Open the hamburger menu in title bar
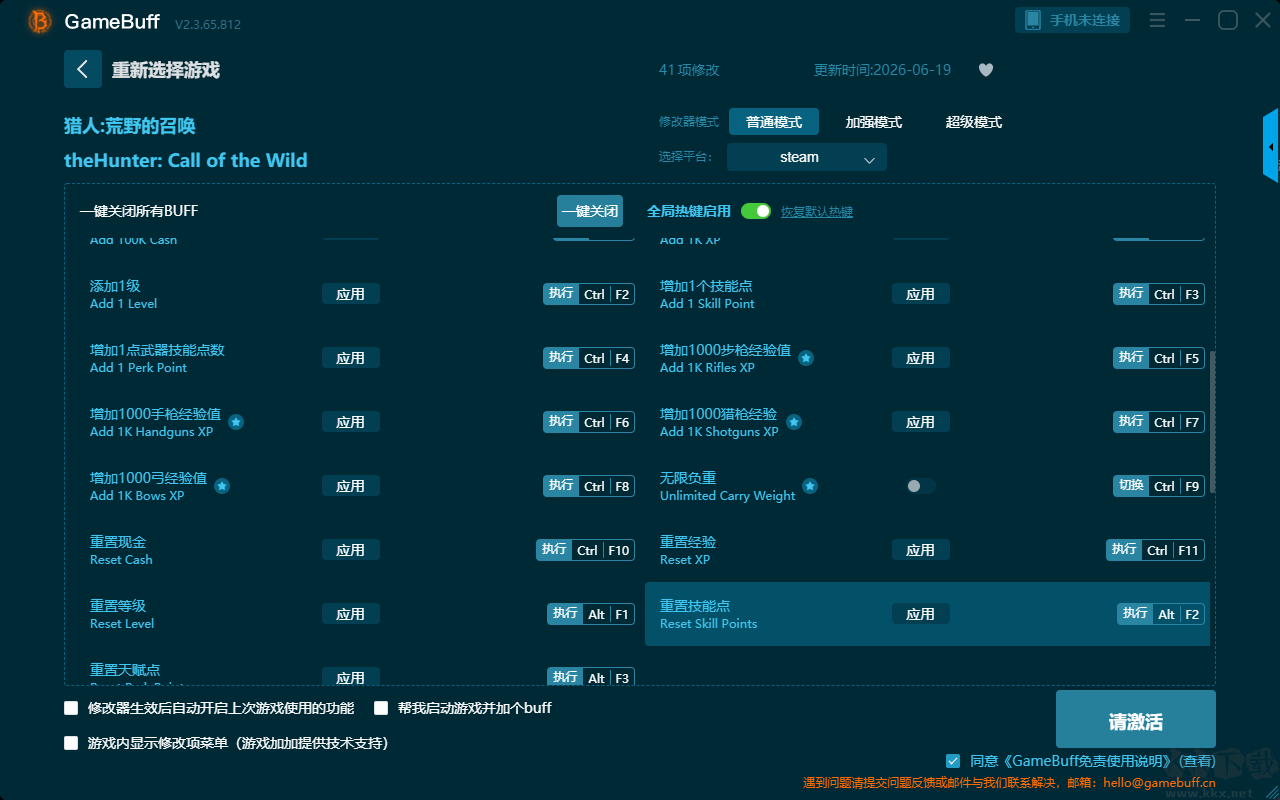The width and height of the screenshot is (1280, 800). pos(1157,20)
